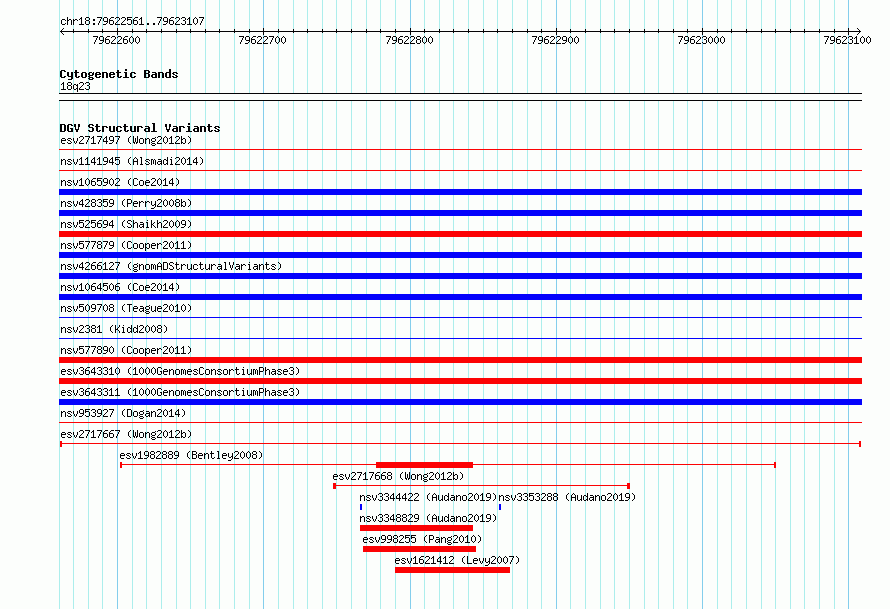Click the blue bar under nsv577879

click(460, 255)
